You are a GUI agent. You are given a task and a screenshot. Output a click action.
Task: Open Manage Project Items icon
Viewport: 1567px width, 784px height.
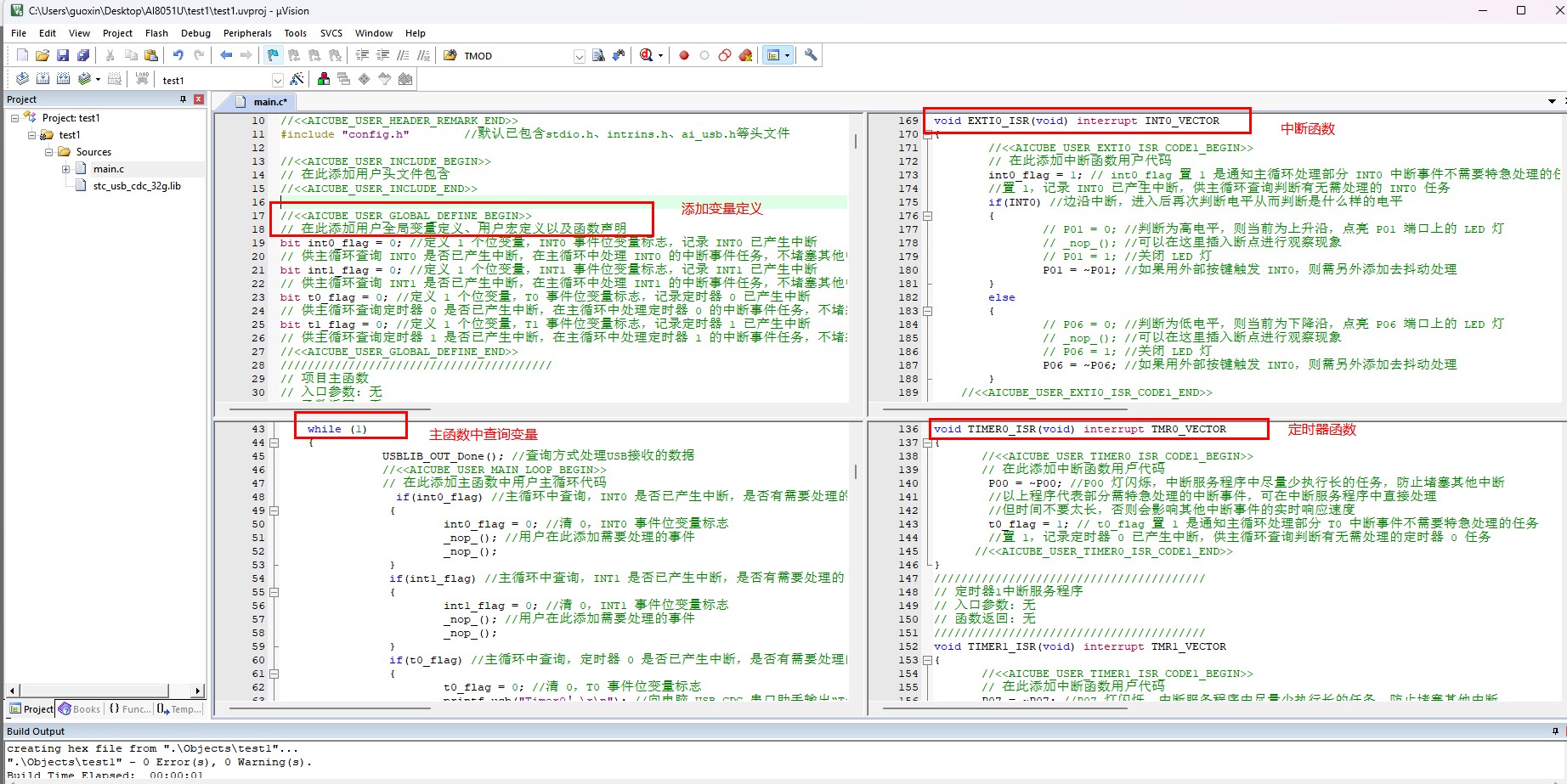[324, 79]
